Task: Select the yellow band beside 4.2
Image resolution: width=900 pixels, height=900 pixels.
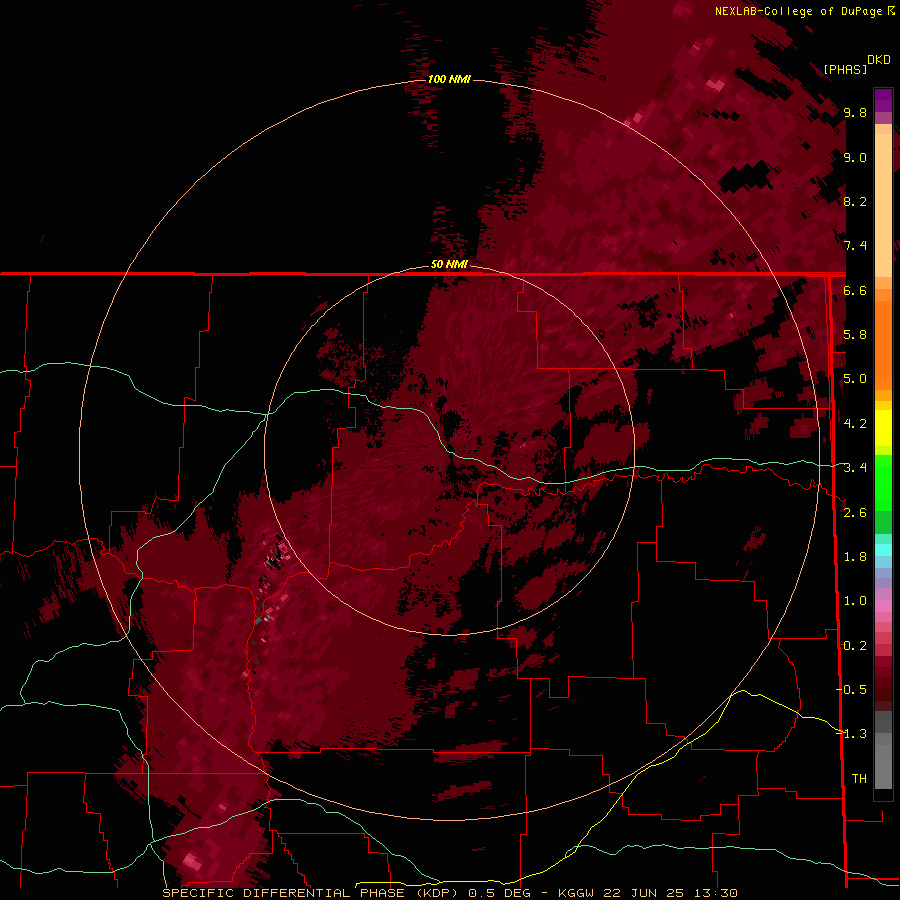Action: tap(883, 426)
